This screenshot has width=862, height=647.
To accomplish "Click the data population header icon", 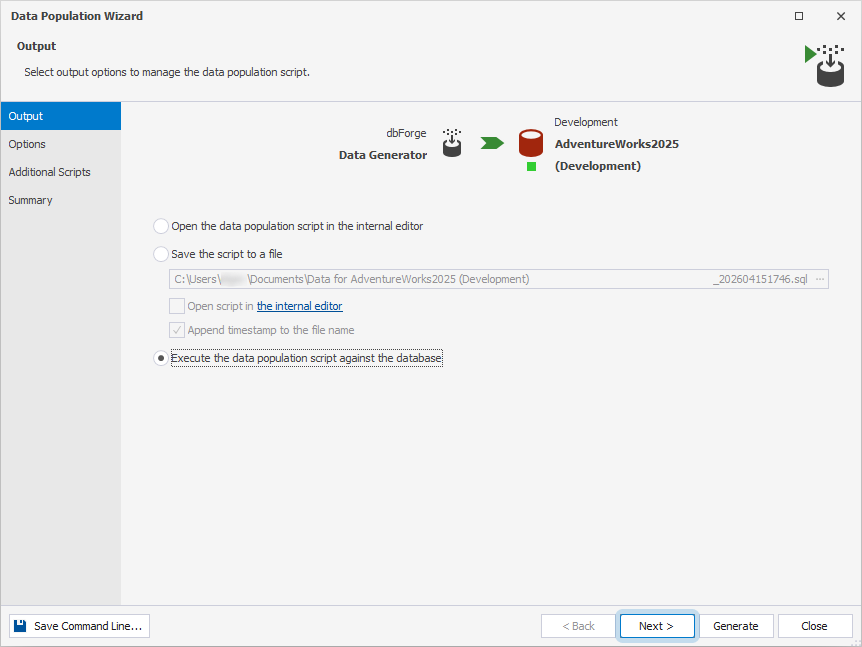I will [825, 66].
